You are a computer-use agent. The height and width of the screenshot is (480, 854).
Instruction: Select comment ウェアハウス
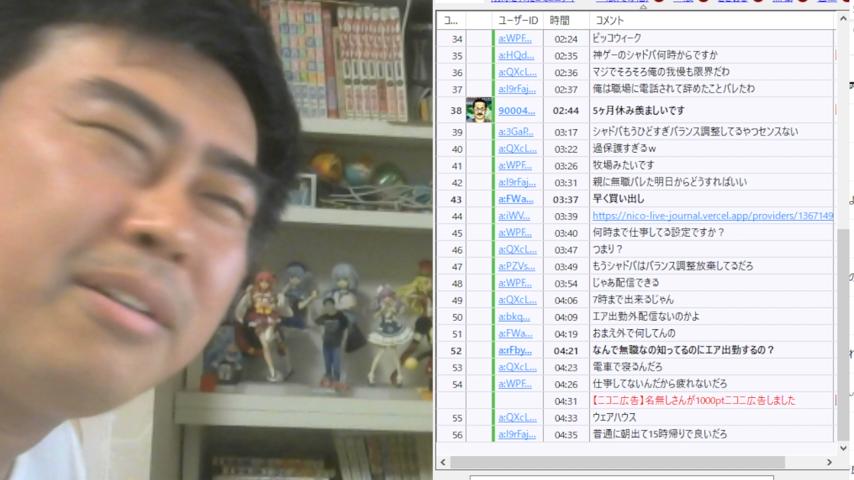click(614, 417)
